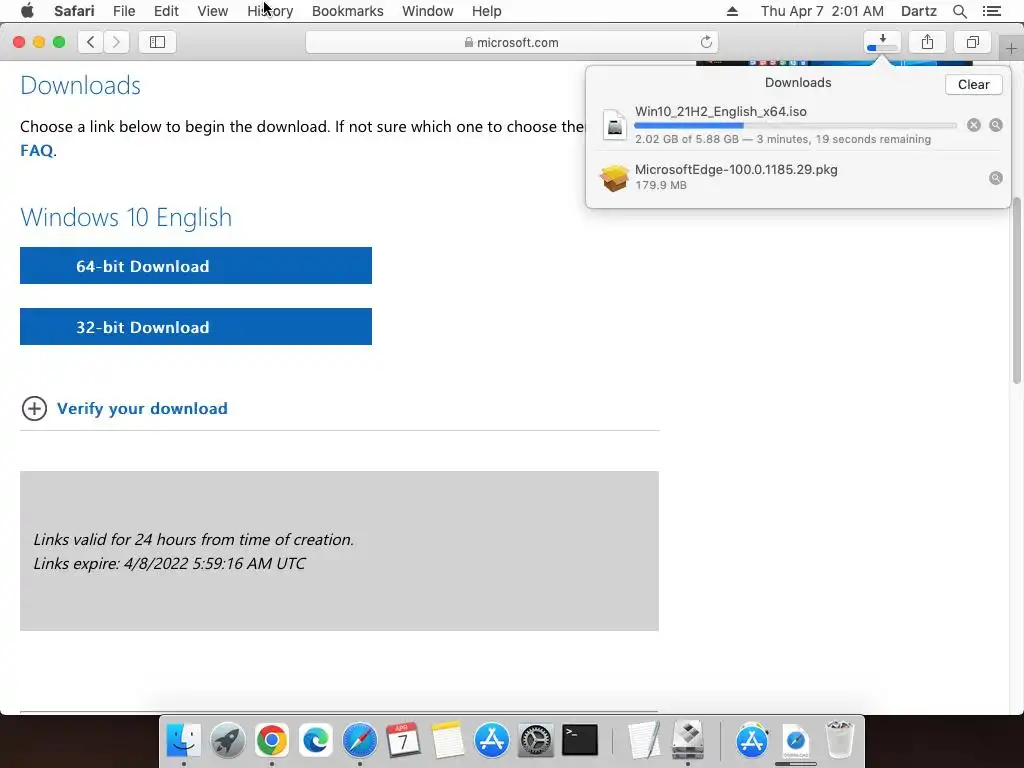Open the Bookmarks menu

click(x=347, y=11)
